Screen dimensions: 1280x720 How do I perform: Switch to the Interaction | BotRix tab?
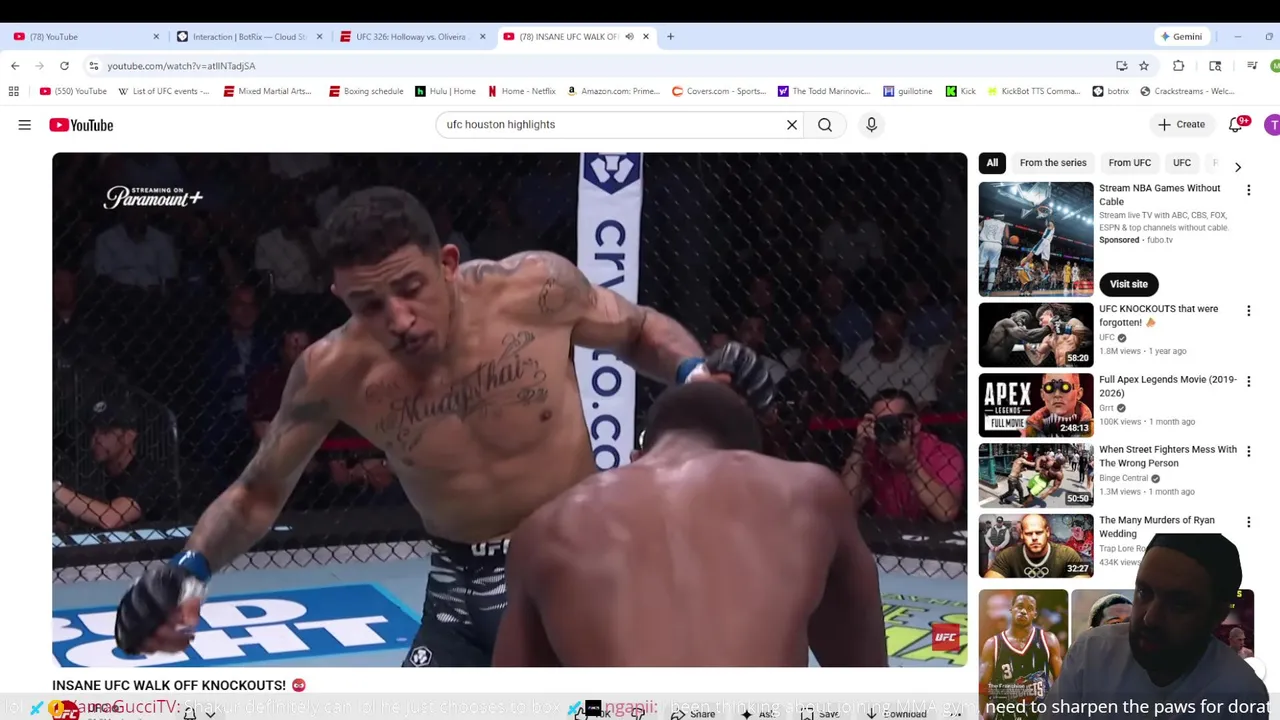[x=250, y=37]
